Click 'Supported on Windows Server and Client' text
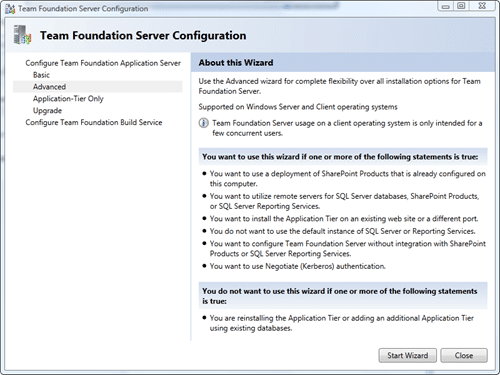Image resolution: width=500 pixels, height=375 pixels. (x=298, y=107)
